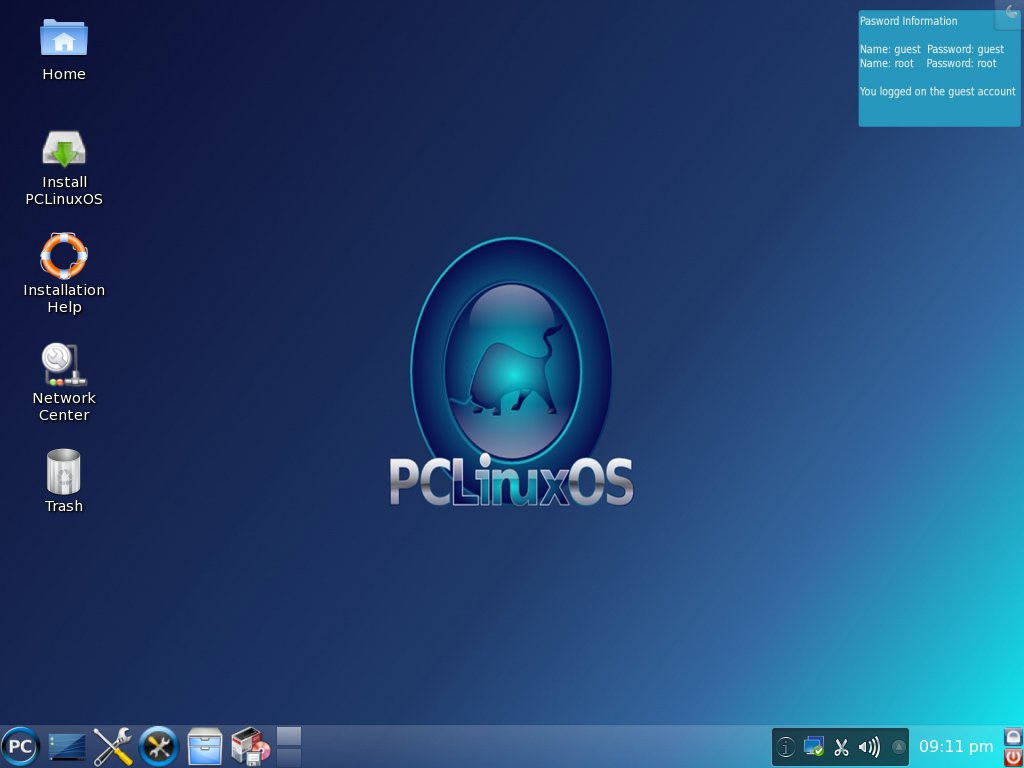Switch to the upper virtual desktop in pager
The height and width of the screenshot is (768, 1024).
click(x=289, y=736)
